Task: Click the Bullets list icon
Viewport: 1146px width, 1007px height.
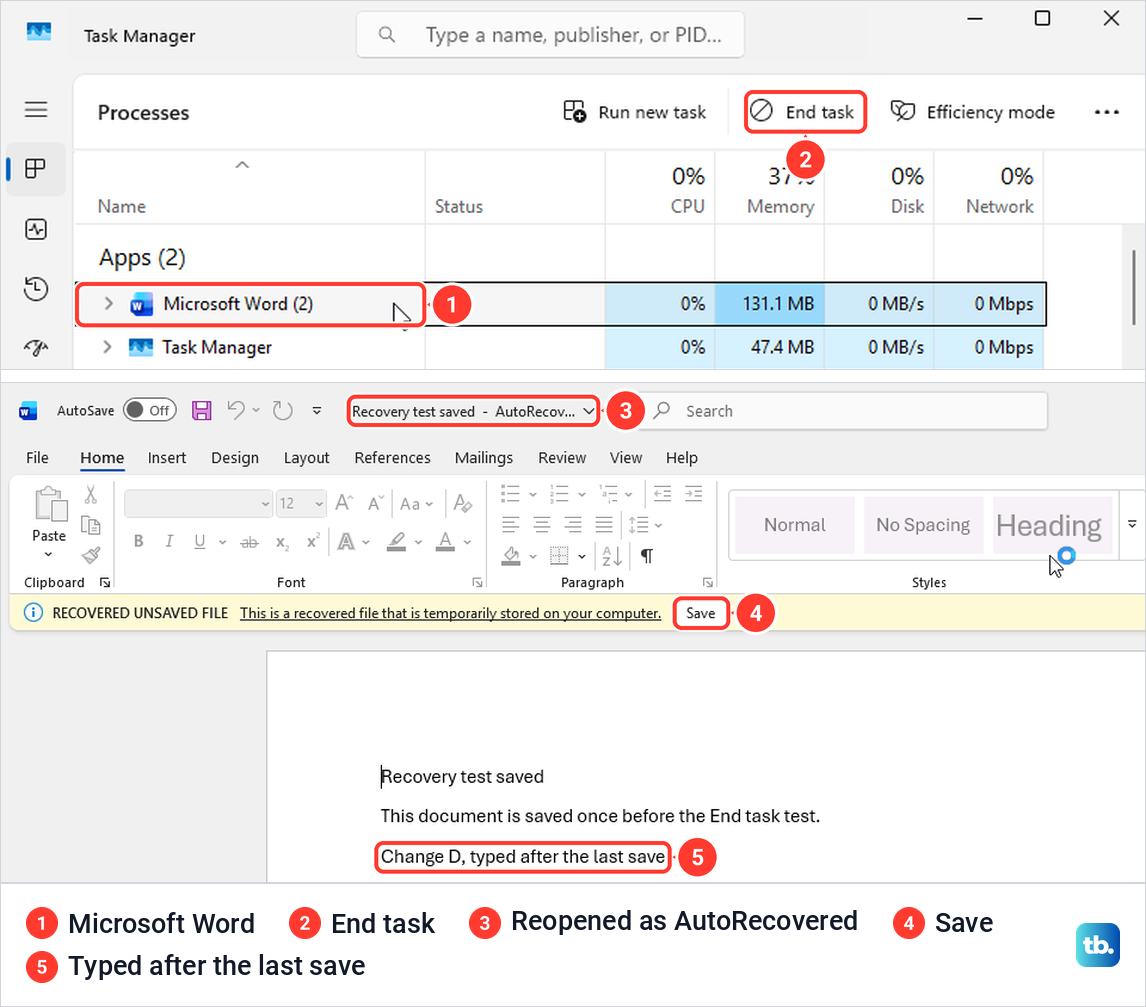Action: tap(510, 494)
